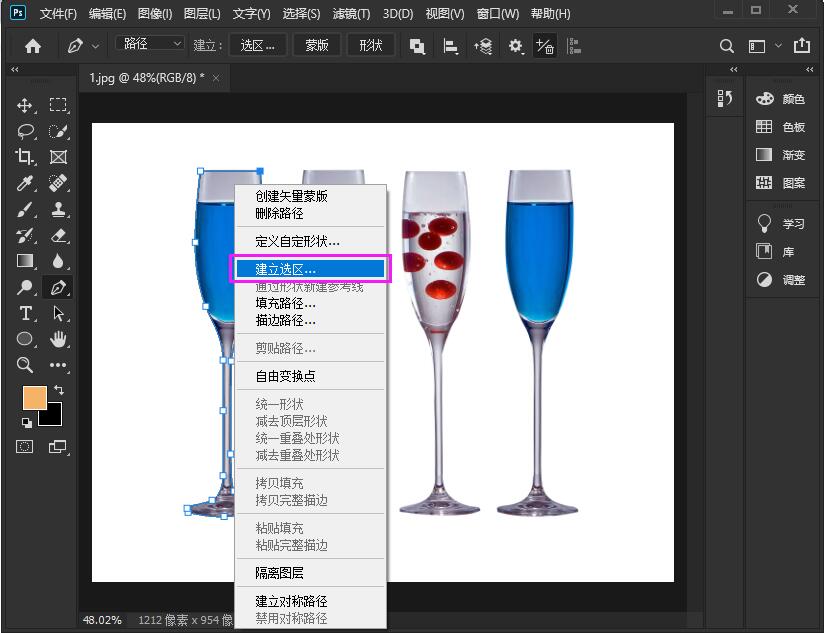The image size is (824, 633).
Task: Open the 文件(F) menu
Action: click(x=58, y=14)
